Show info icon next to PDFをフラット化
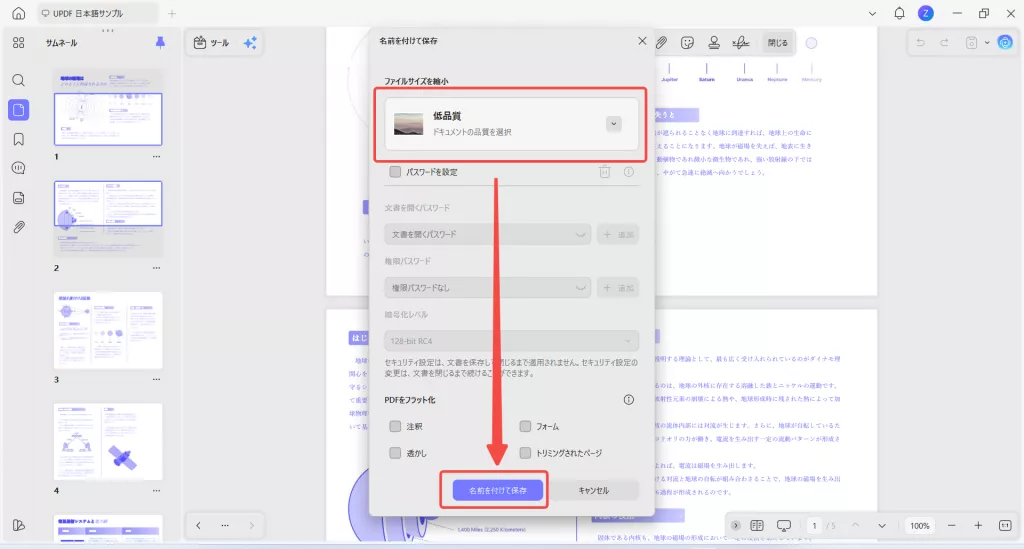This screenshot has width=1024, height=549. tap(628, 400)
